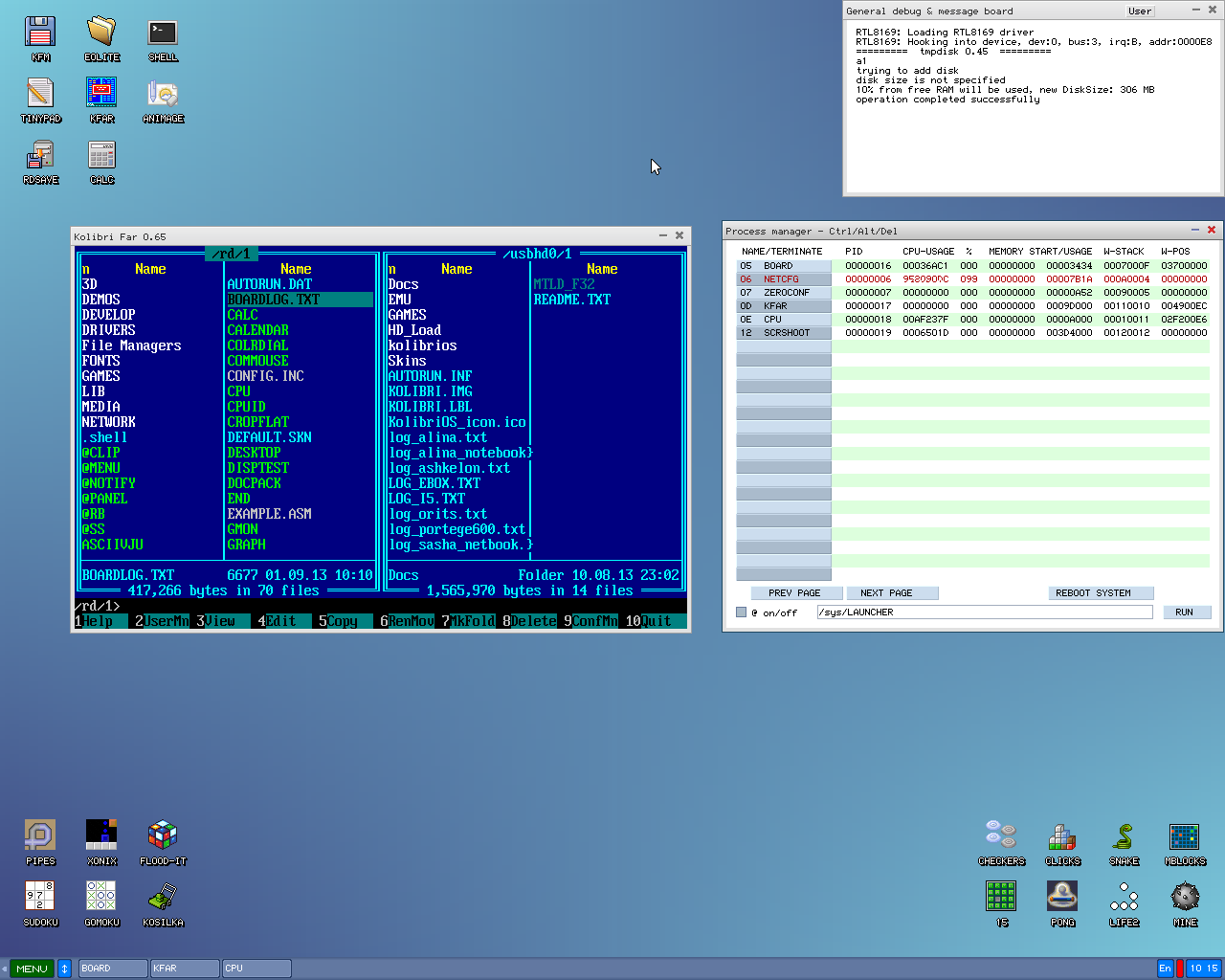The width and height of the screenshot is (1225, 980).
Task: Toggle the @ on/off checkbox in Process manager
Action: (741, 612)
